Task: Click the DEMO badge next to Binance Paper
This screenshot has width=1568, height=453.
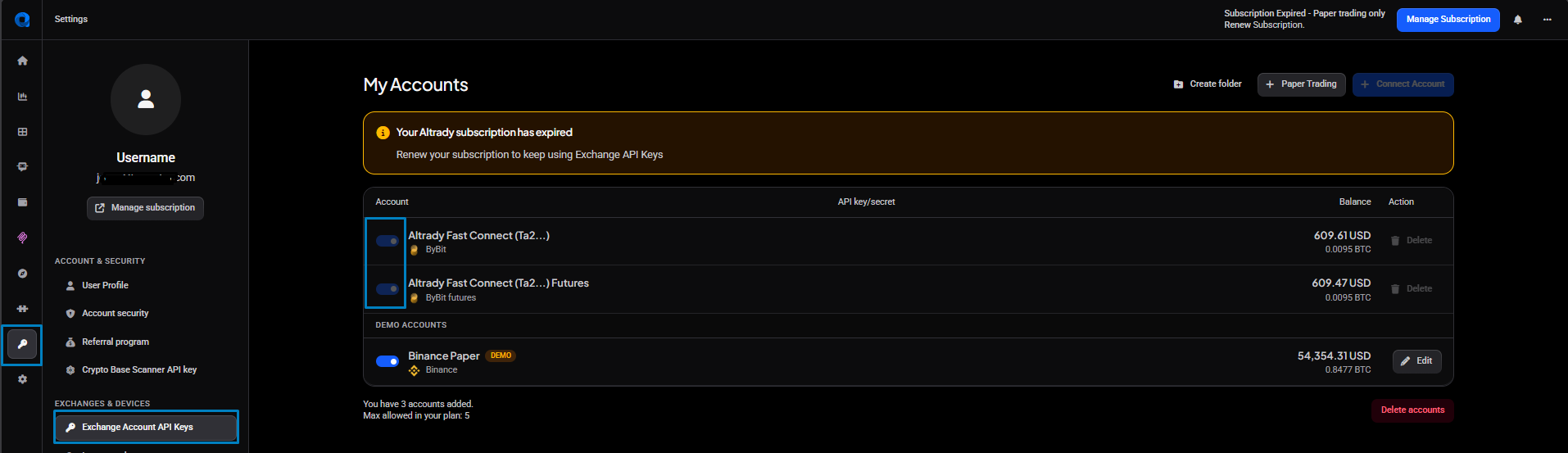Action: [x=501, y=356]
